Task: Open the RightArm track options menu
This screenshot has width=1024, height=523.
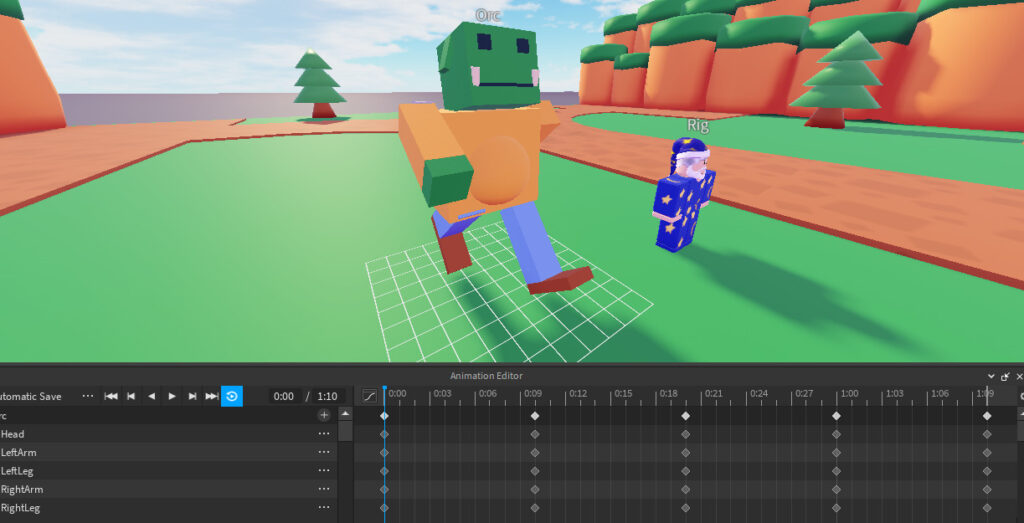Action: tap(324, 490)
